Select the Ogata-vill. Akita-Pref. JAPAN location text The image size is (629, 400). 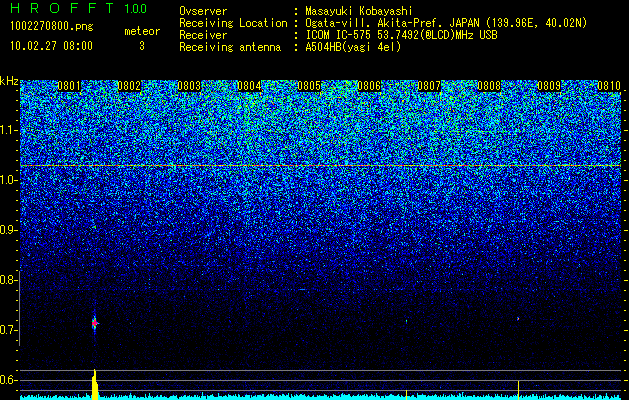click(x=446, y=23)
